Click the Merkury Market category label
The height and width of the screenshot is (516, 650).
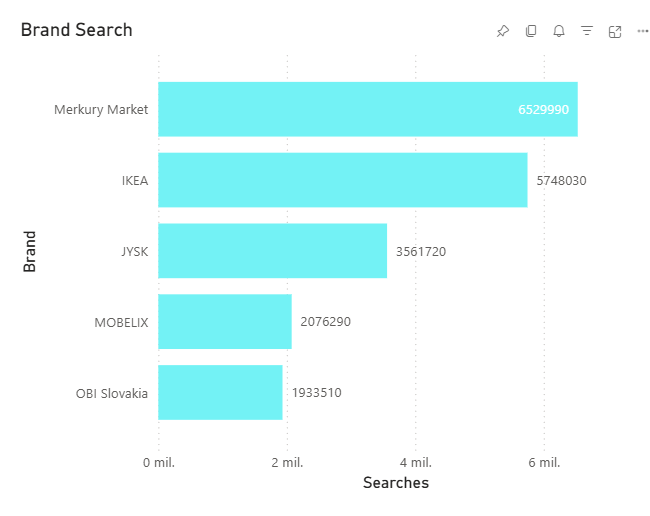(101, 110)
